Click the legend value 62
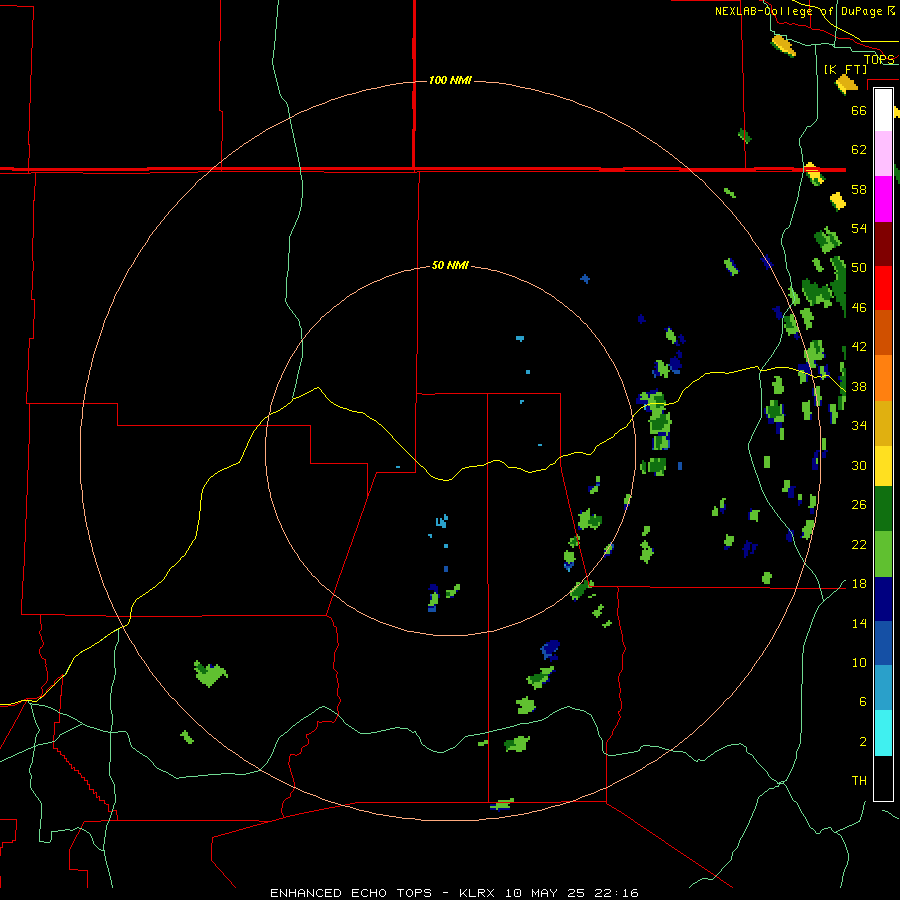The width and height of the screenshot is (900, 900). pyautogui.click(x=859, y=150)
